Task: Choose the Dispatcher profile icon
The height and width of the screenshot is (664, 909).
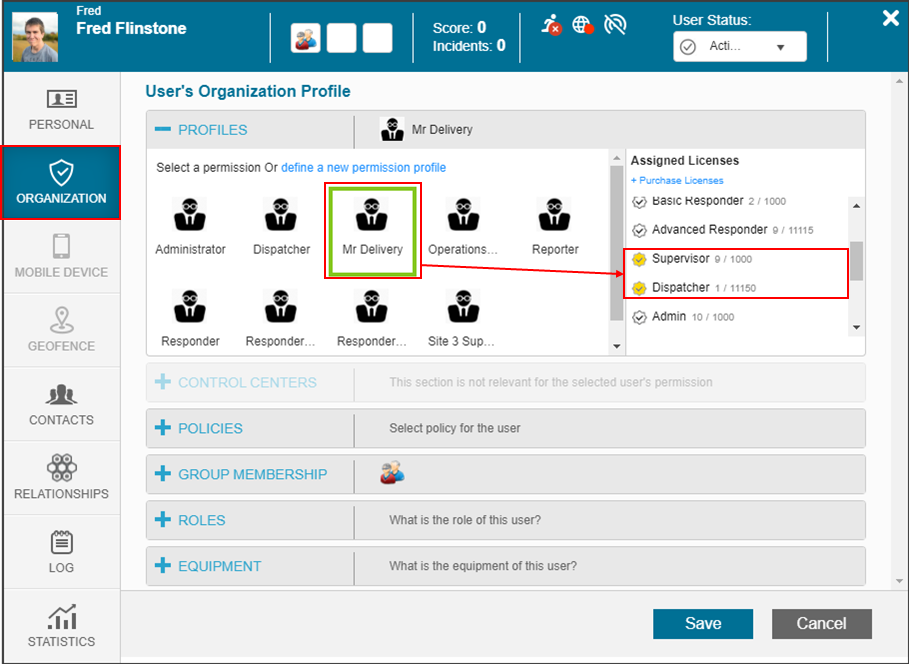Action: tap(281, 215)
